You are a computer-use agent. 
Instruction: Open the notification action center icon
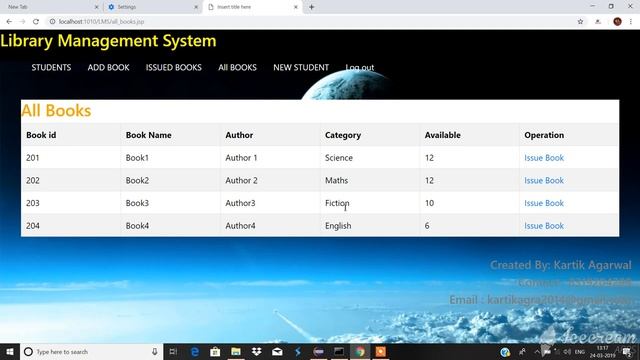point(627,352)
